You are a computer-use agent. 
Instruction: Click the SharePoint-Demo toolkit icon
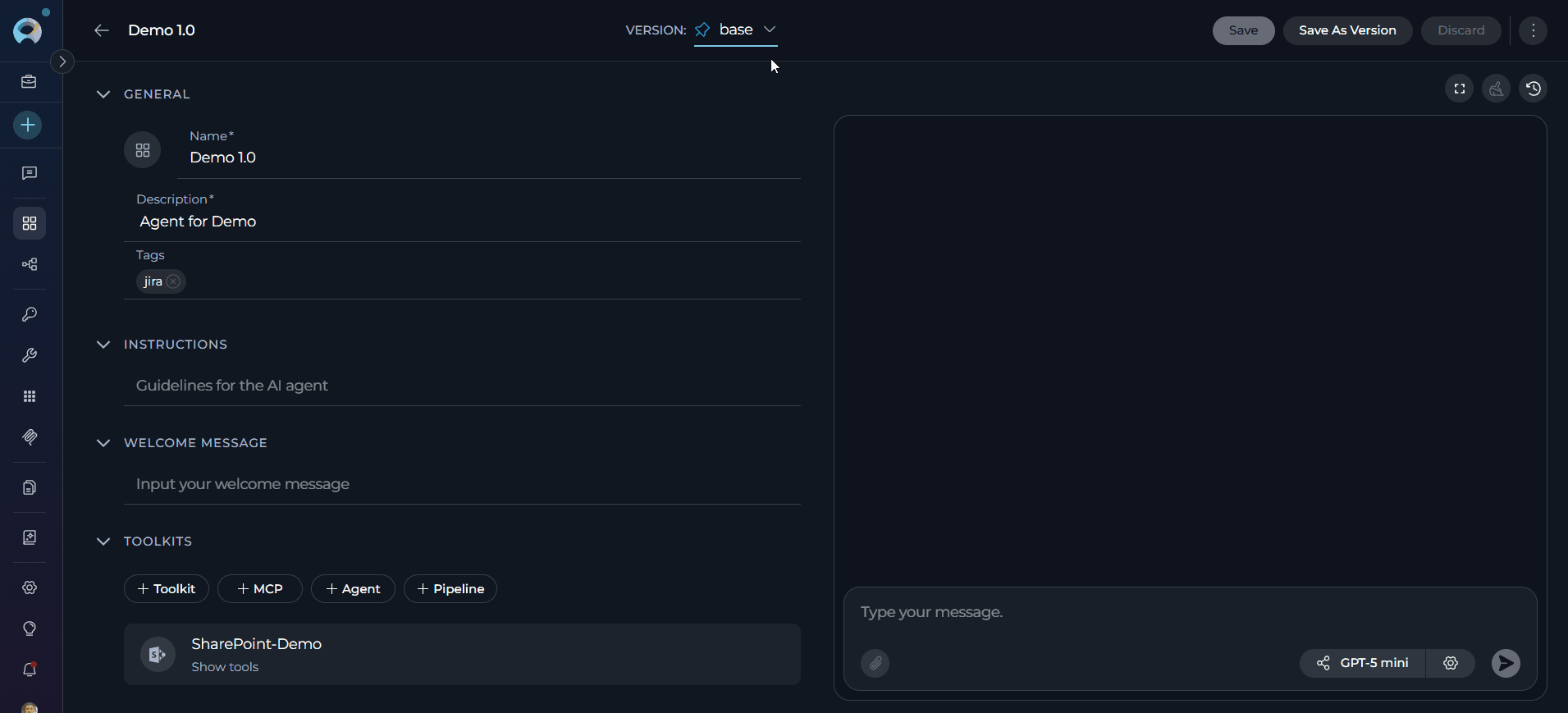158,655
